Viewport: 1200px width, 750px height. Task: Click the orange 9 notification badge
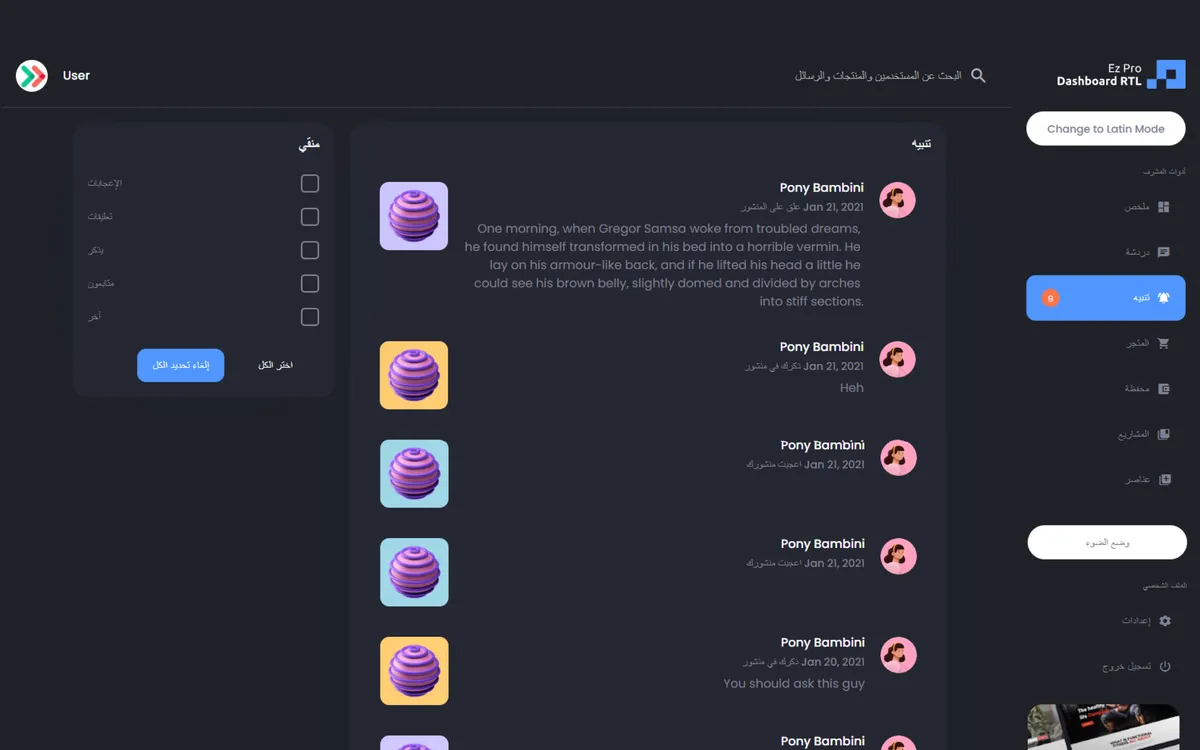(x=1050, y=298)
